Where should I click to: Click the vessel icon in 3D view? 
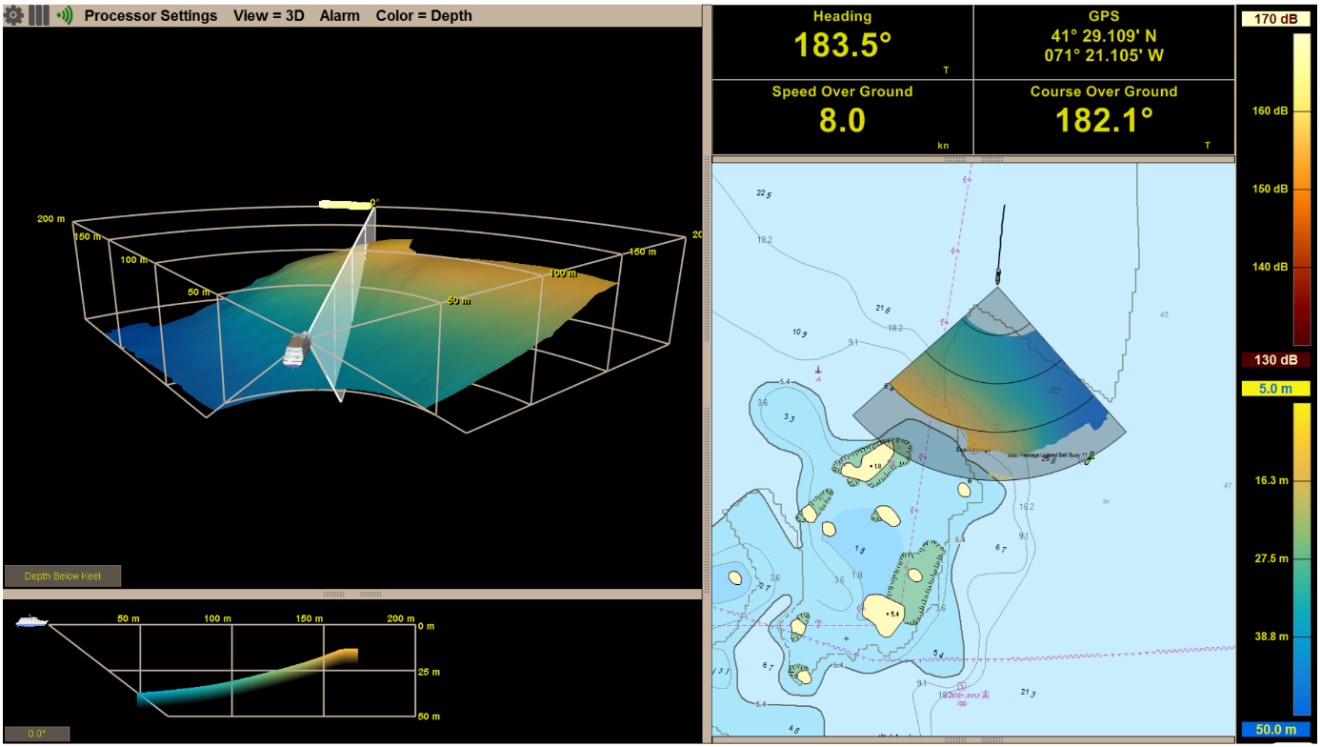[296, 350]
